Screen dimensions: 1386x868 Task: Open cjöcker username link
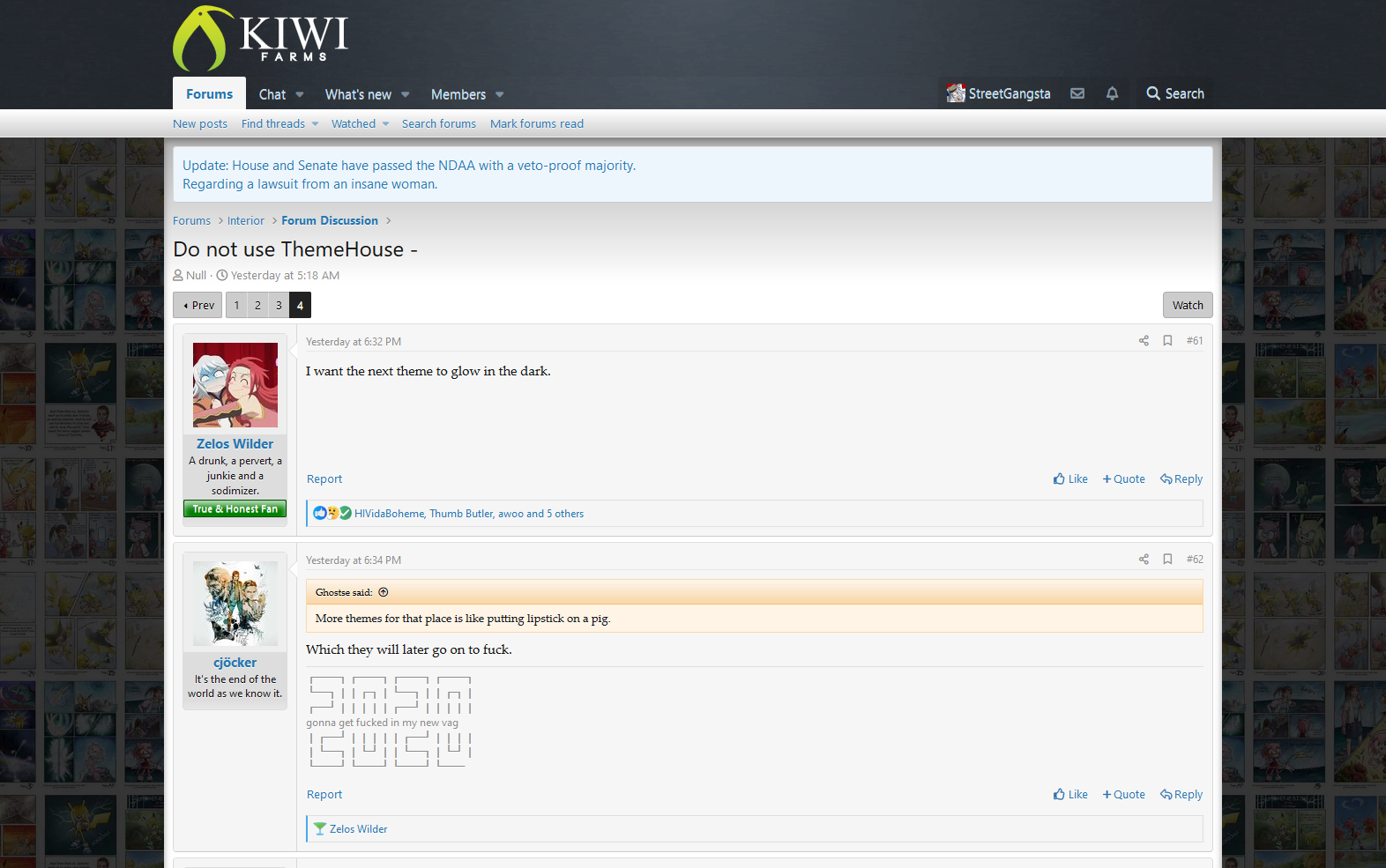pos(235,663)
